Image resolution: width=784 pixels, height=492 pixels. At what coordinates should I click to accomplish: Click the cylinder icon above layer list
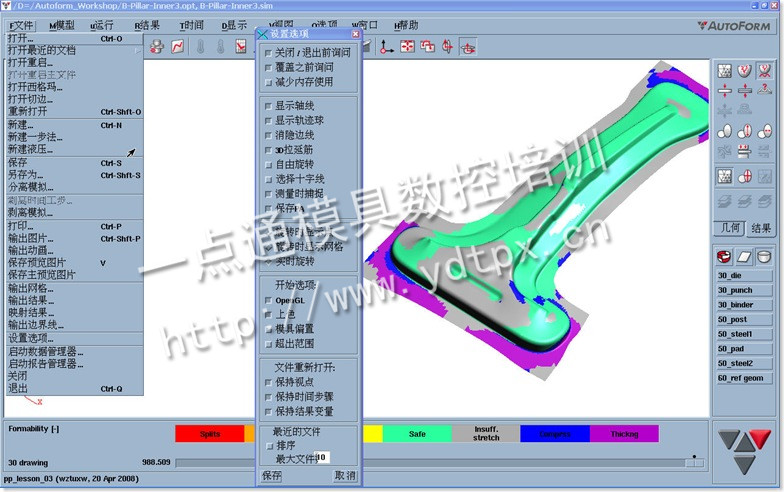click(x=763, y=257)
